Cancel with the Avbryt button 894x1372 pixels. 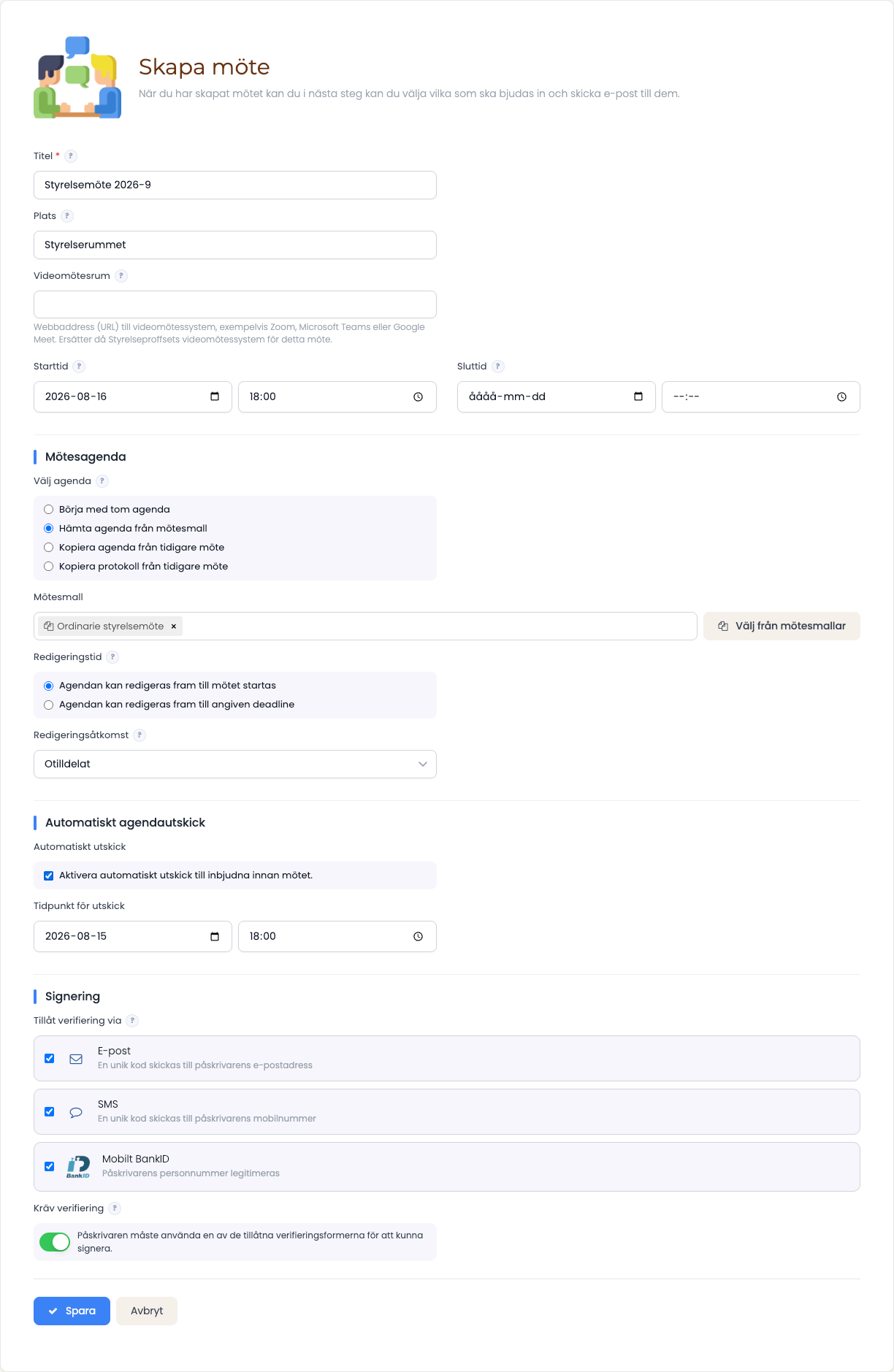coord(147,1311)
